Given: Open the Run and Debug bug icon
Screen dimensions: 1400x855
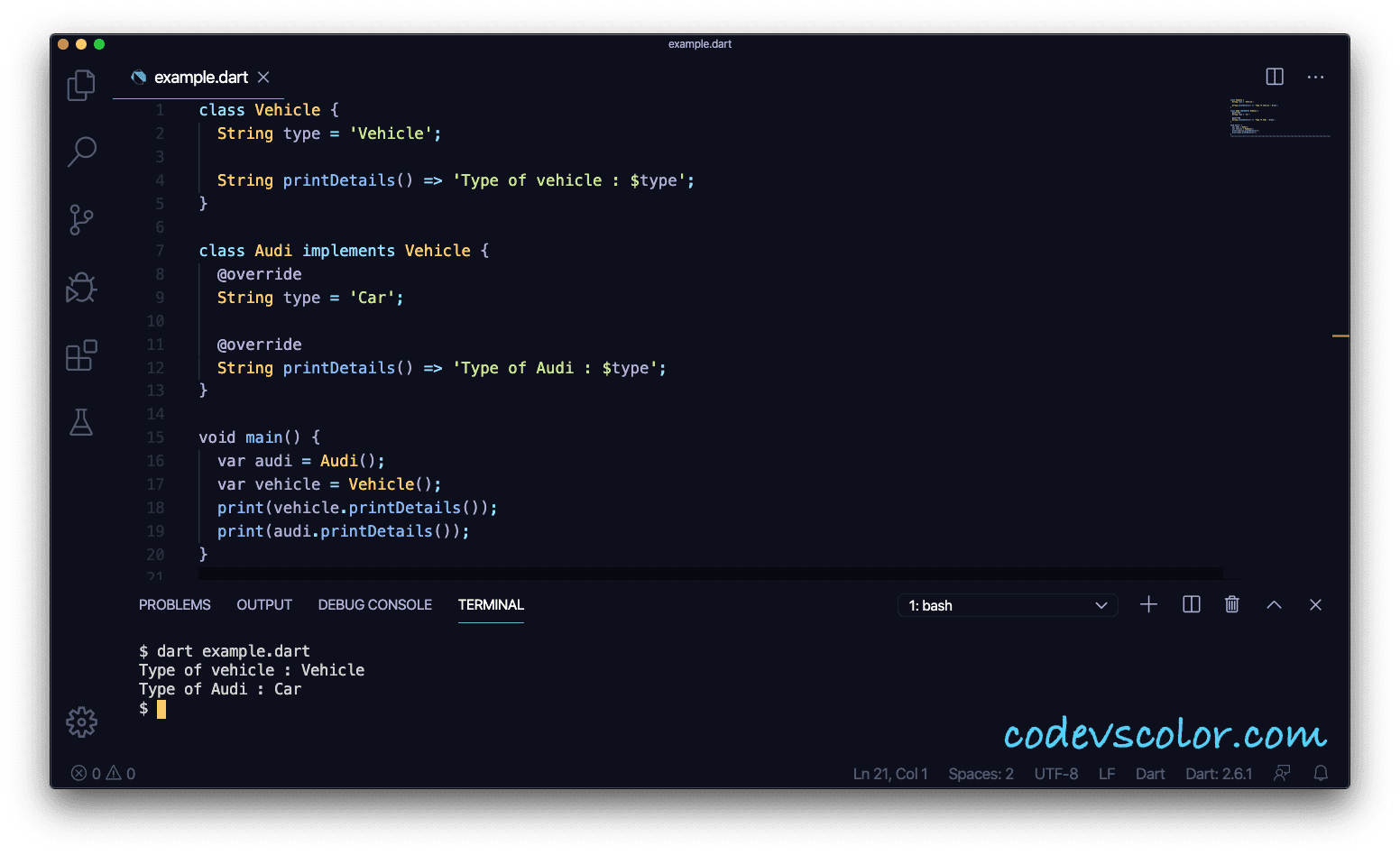Looking at the screenshot, I should coord(81,288).
